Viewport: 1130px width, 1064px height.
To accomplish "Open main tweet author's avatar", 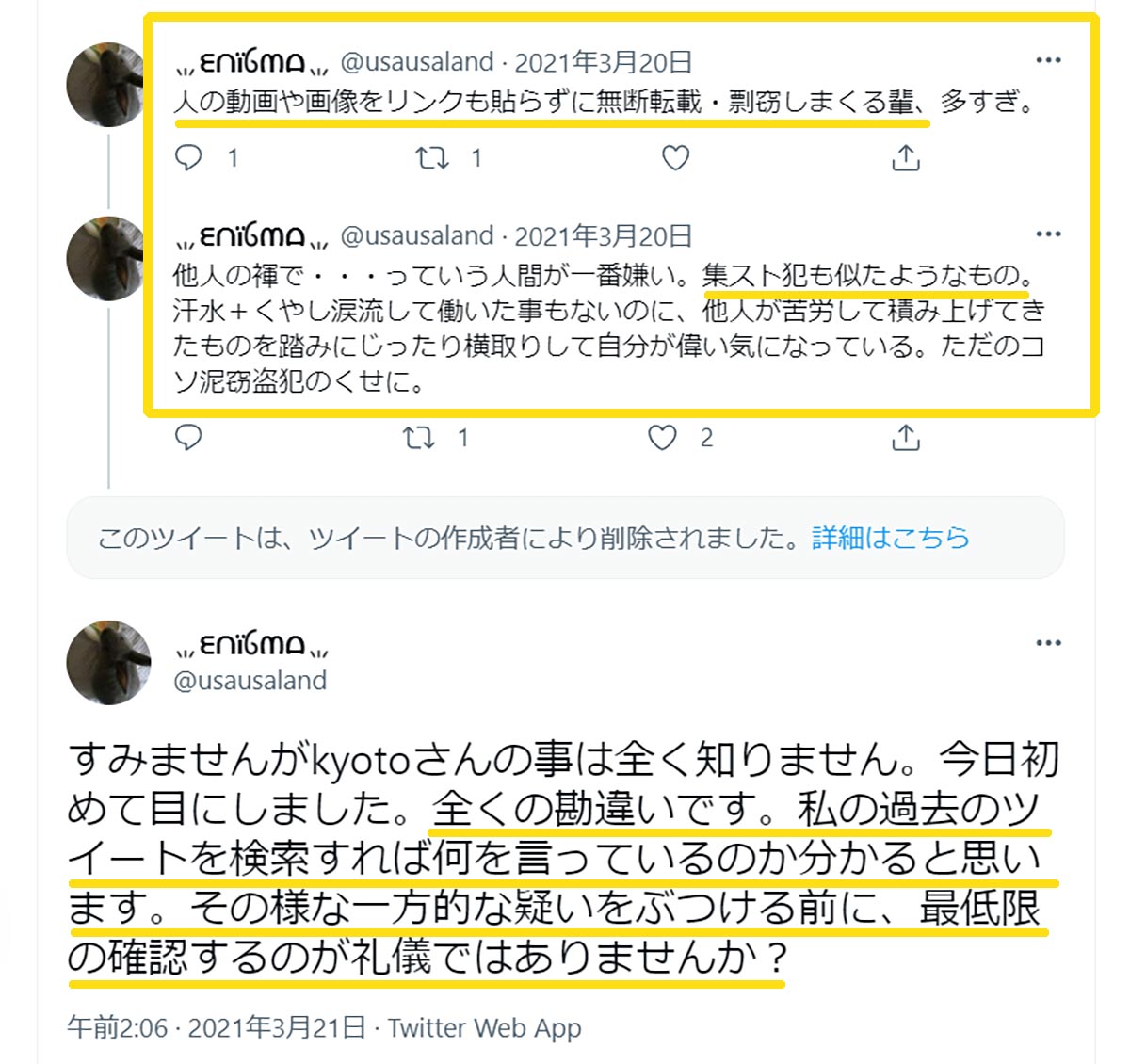I will tap(108, 663).
